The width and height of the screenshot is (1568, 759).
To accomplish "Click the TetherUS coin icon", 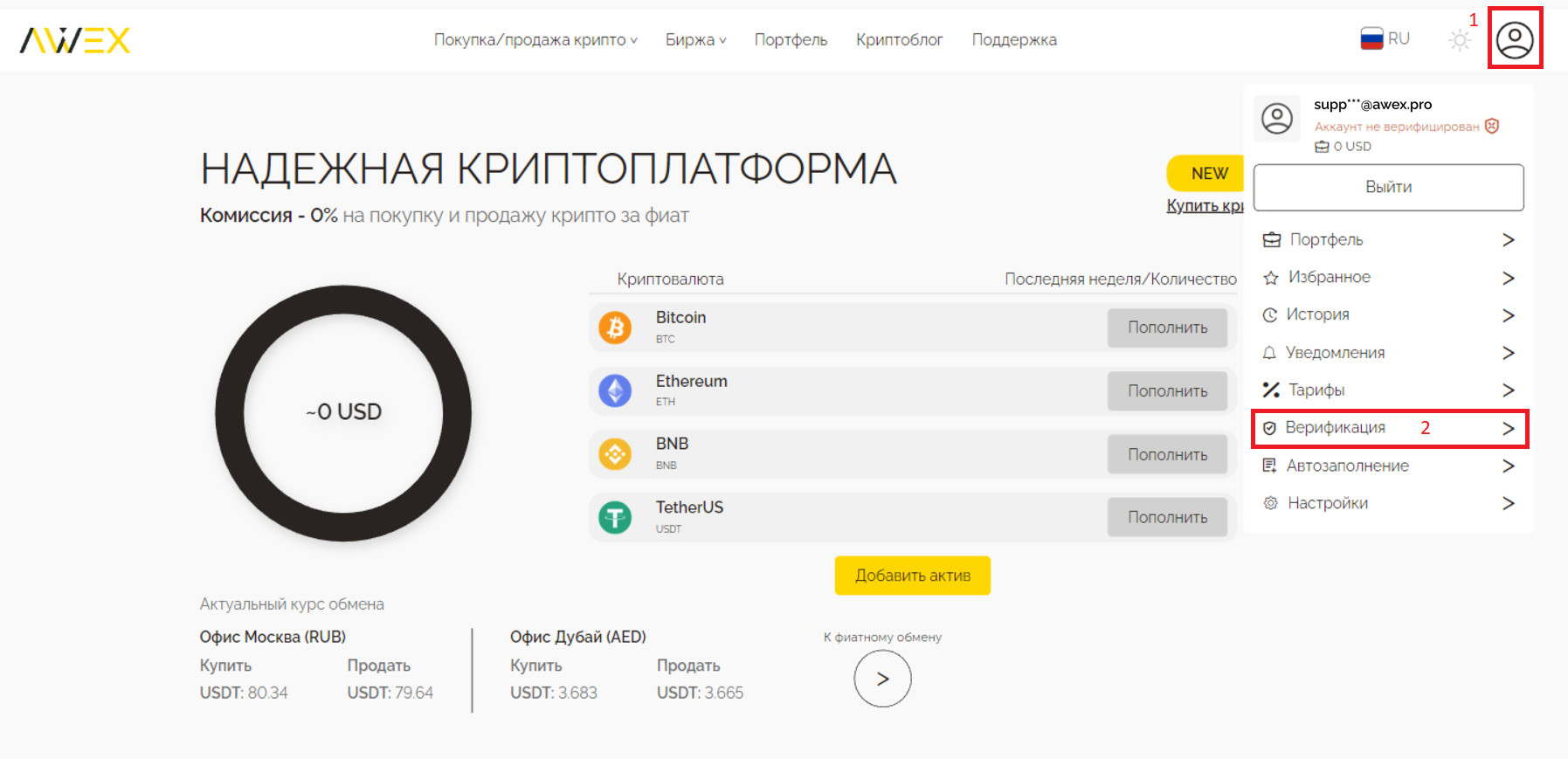I will [x=615, y=518].
